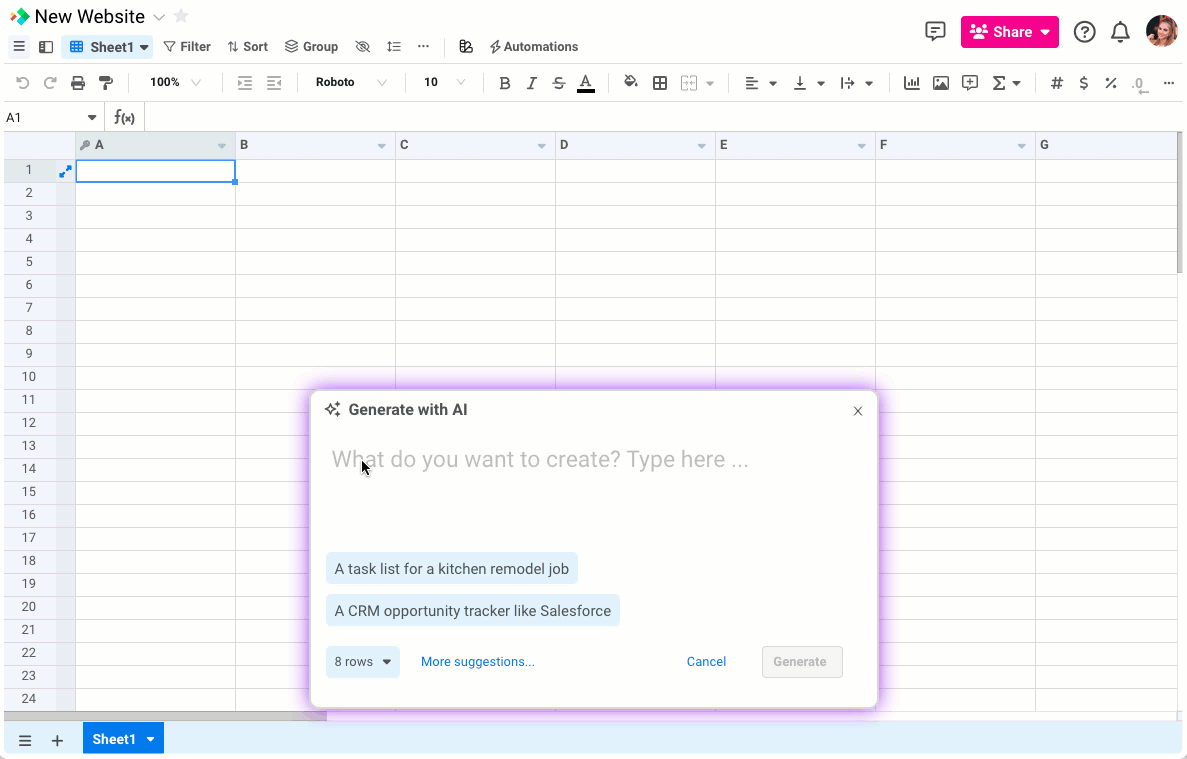Screen dimensions: 1187x759
Task: Open the 8 rows dropdown
Action: point(363,661)
